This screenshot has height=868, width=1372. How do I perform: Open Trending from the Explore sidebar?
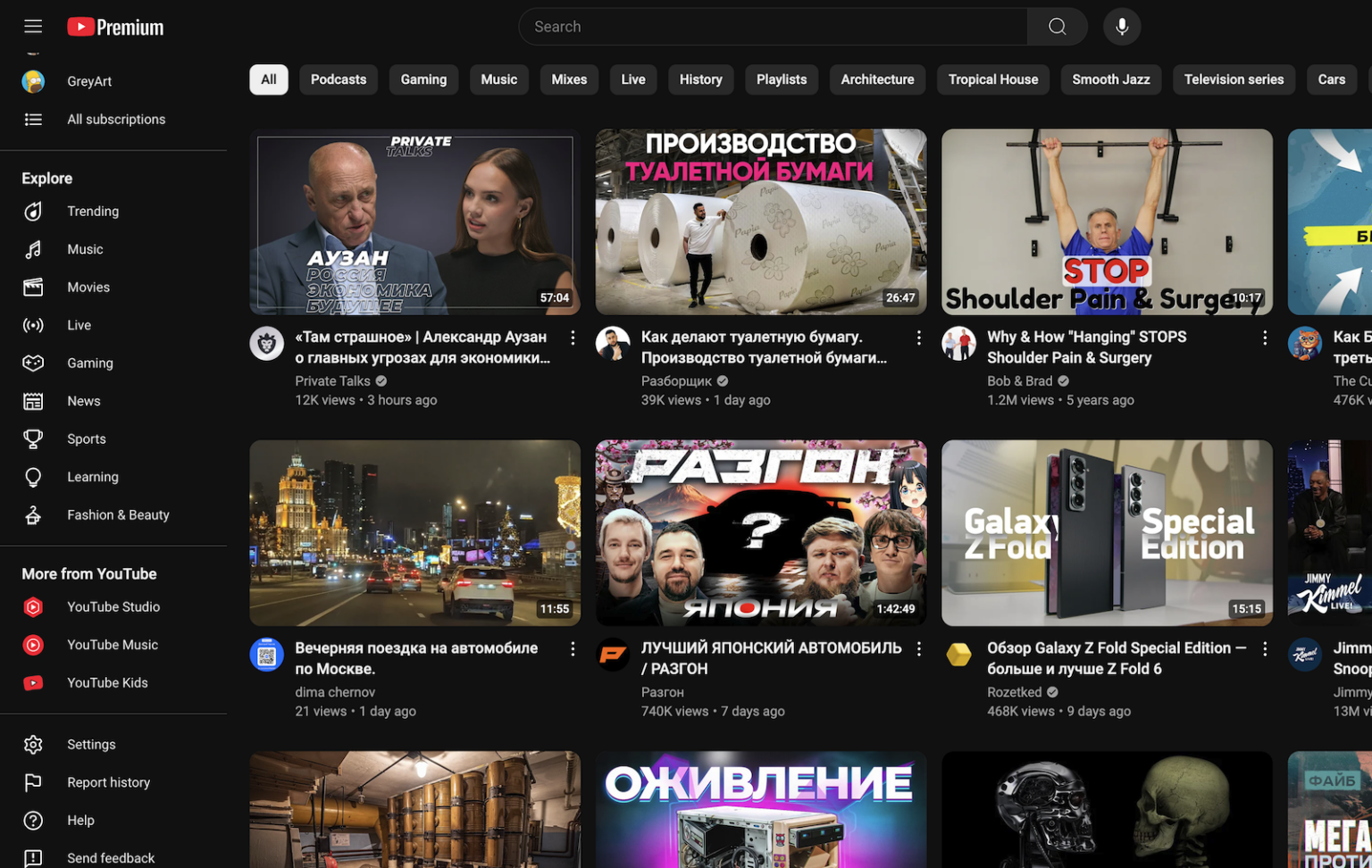pyautogui.click(x=94, y=211)
